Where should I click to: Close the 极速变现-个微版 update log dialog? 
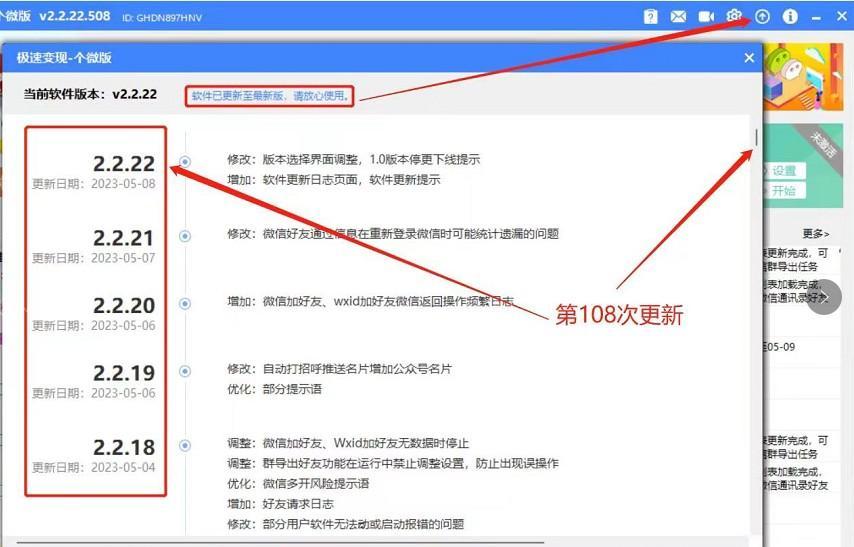point(749,58)
